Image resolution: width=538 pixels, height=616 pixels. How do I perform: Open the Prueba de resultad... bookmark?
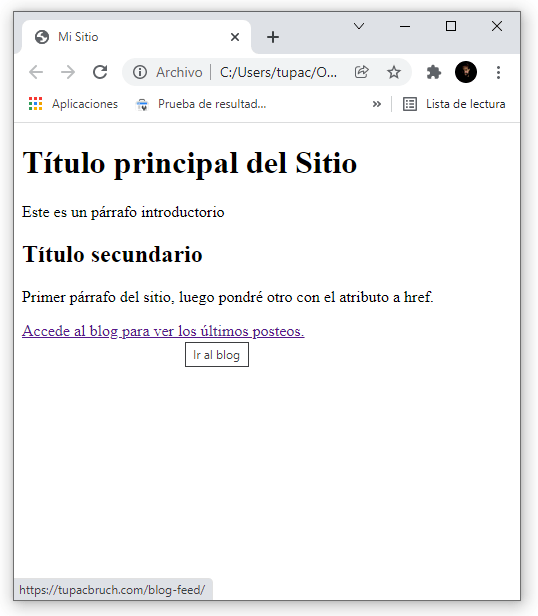coord(201,104)
